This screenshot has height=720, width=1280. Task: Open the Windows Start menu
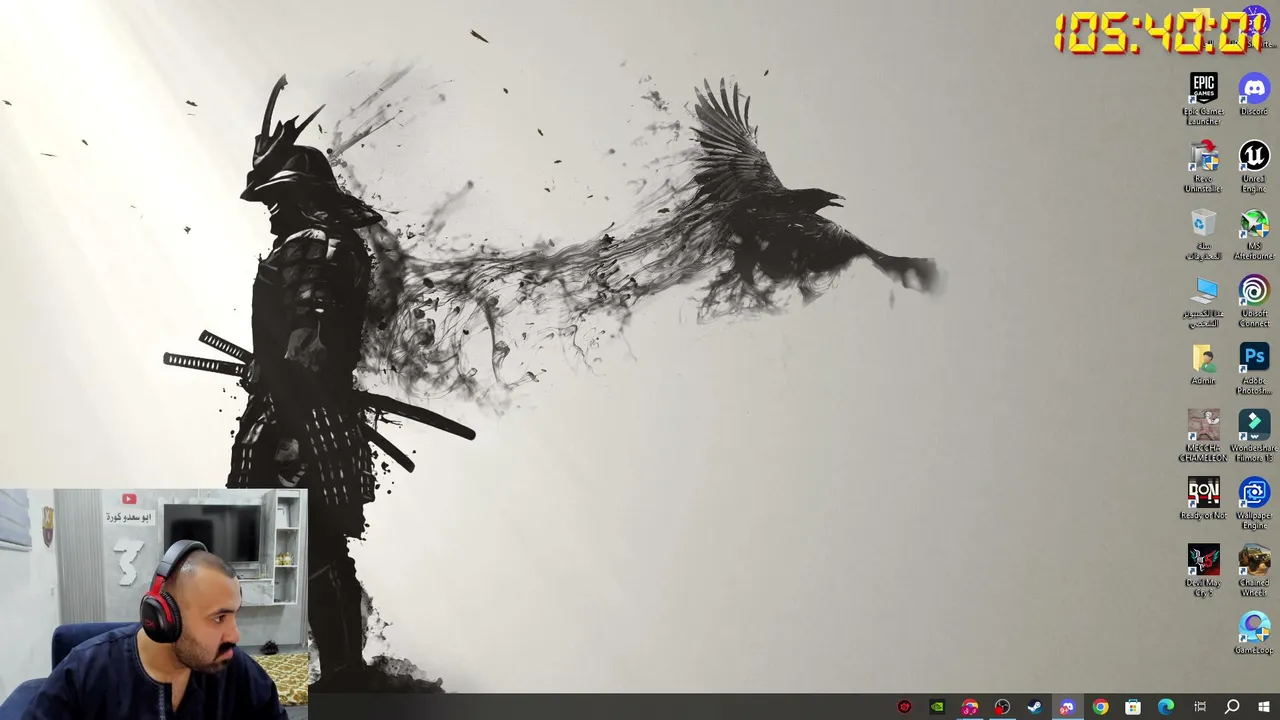coord(1264,707)
